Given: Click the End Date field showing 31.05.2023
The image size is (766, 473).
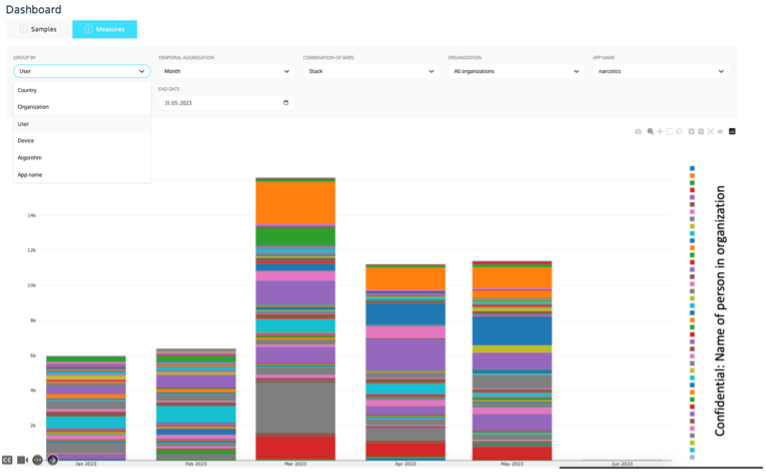Looking at the screenshot, I should coord(225,103).
